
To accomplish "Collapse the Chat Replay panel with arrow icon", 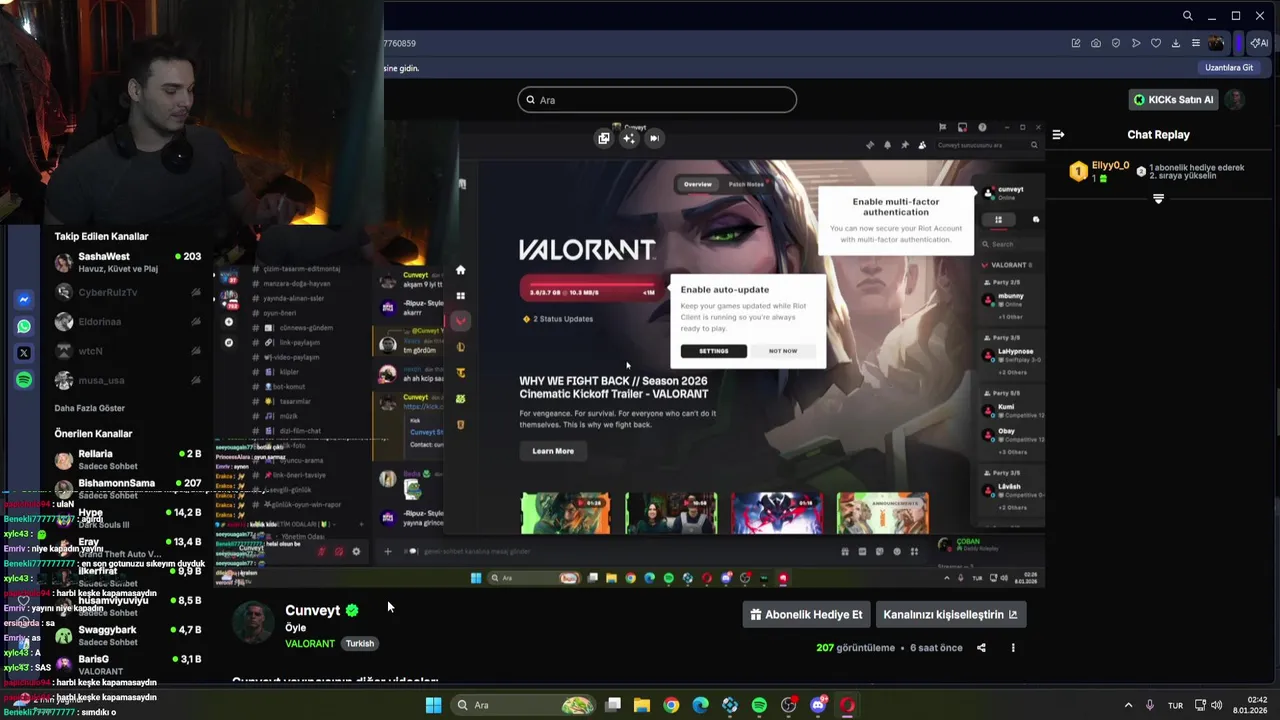I will click(x=1058, y=134).
